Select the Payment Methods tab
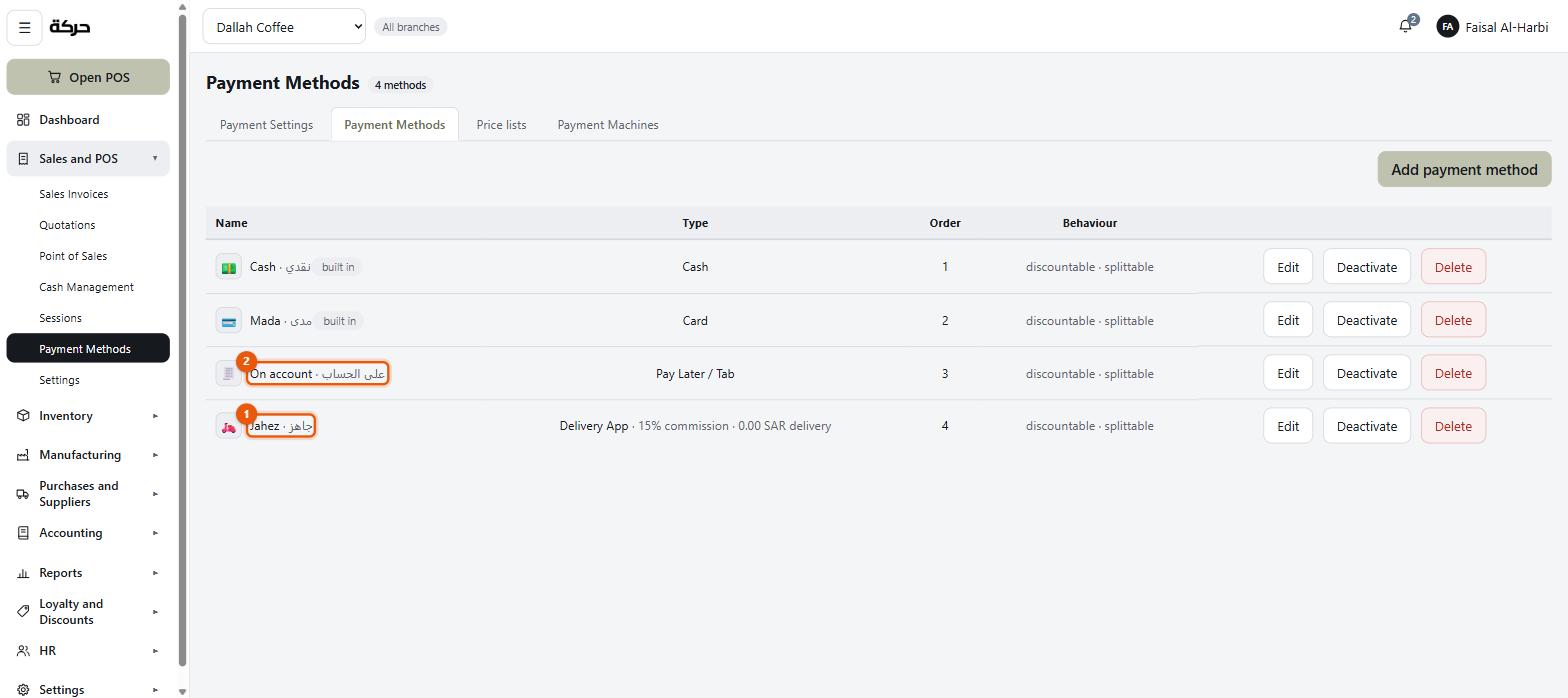The image size is (1568, 698). 395,125
